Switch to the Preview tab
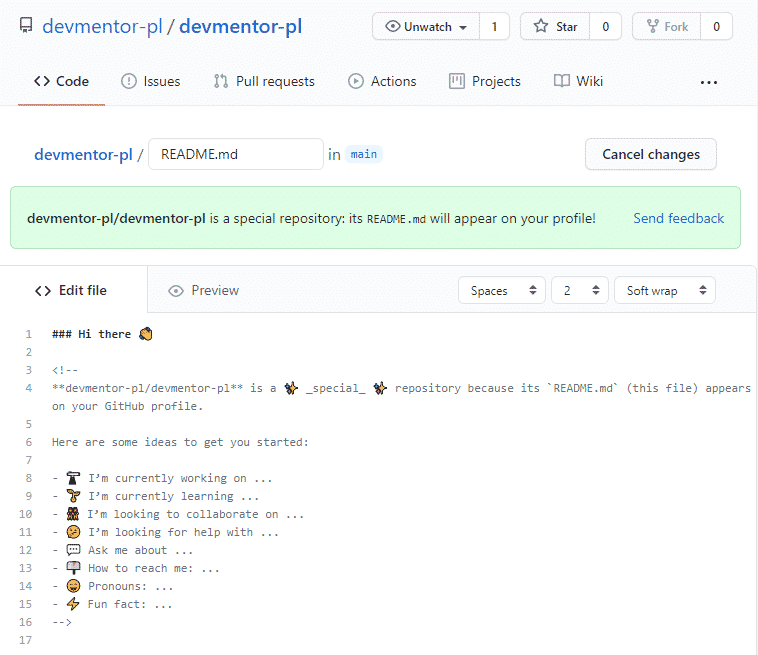Viewport: 758px width, 655px height. tap(204, 290)
